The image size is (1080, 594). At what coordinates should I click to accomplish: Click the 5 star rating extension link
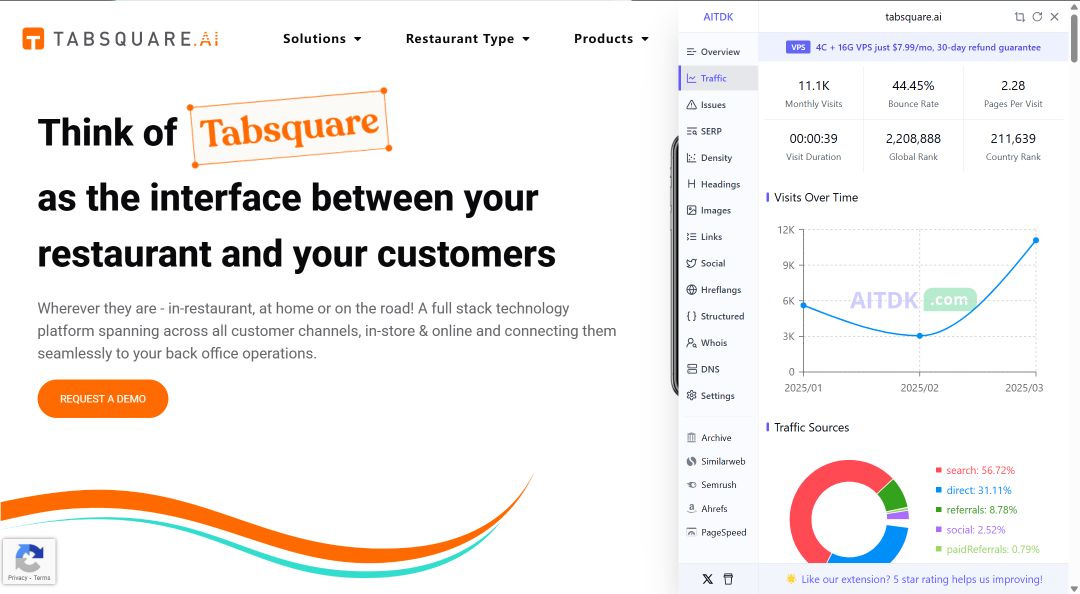coord(913,580)
